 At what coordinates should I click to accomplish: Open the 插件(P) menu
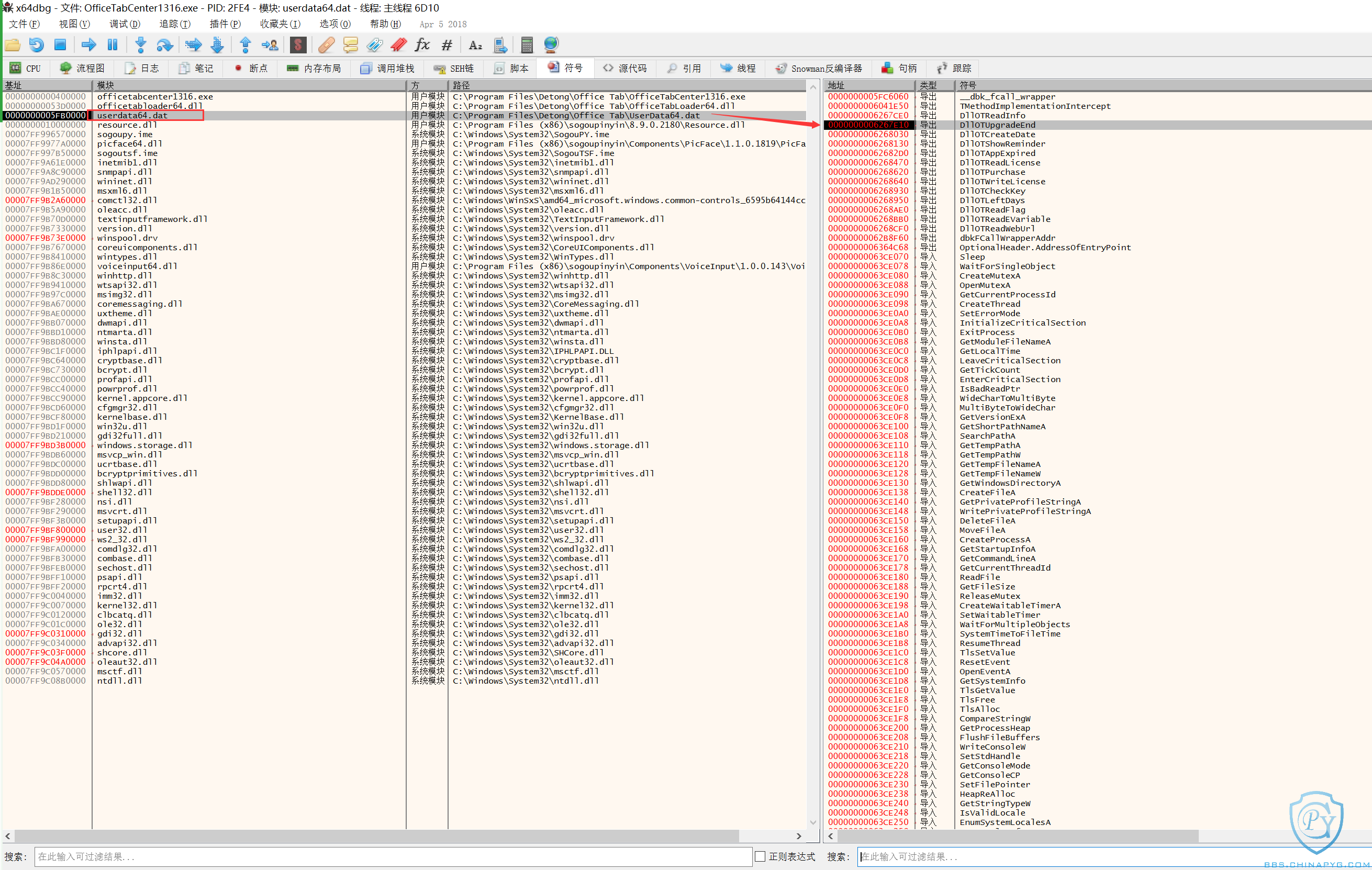[x=225, y=24]
